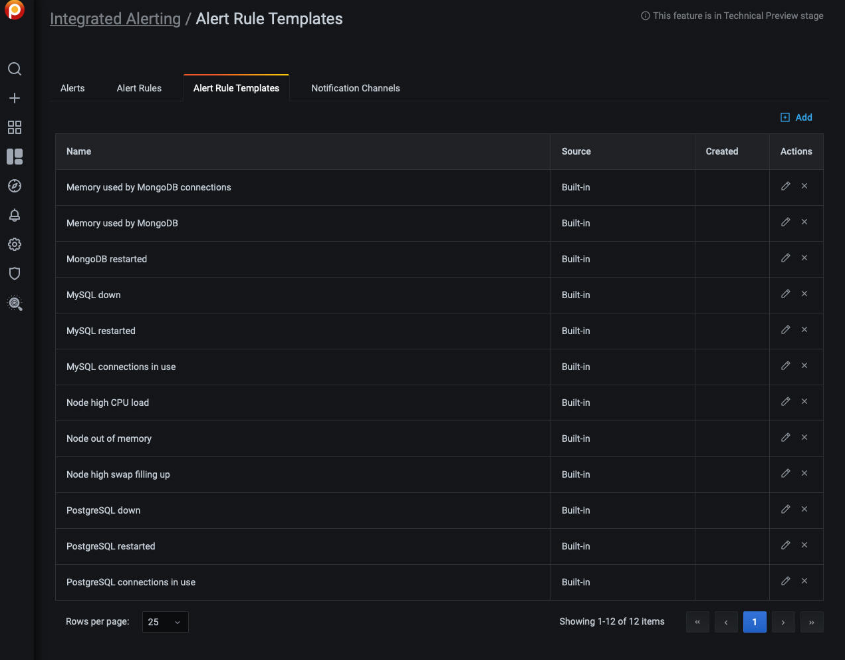Select the Alert Rule Templates tab
Viewport: 845px width, 660px height.
click(236, 88)
